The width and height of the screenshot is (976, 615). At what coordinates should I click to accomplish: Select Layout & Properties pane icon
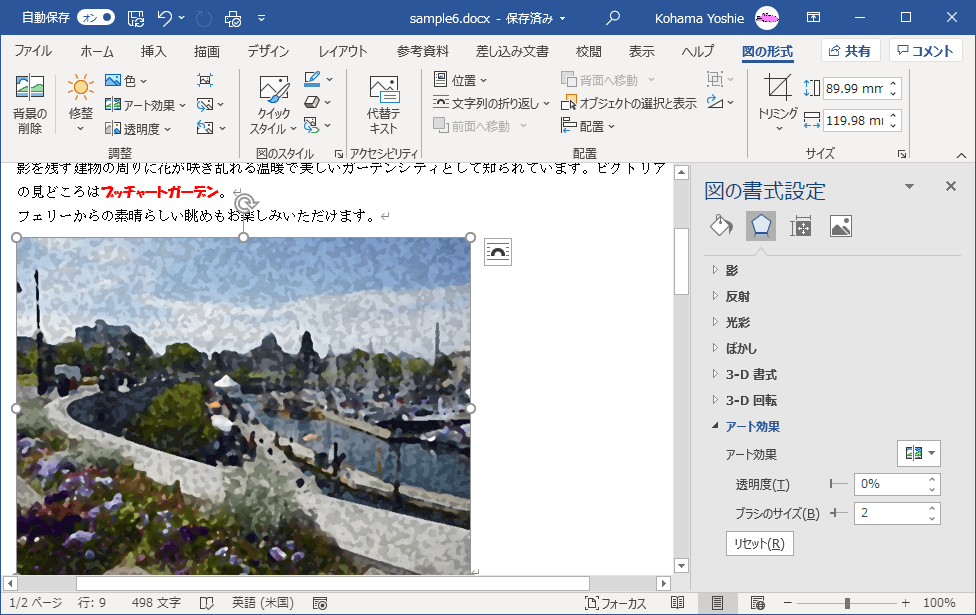point(800,227)
